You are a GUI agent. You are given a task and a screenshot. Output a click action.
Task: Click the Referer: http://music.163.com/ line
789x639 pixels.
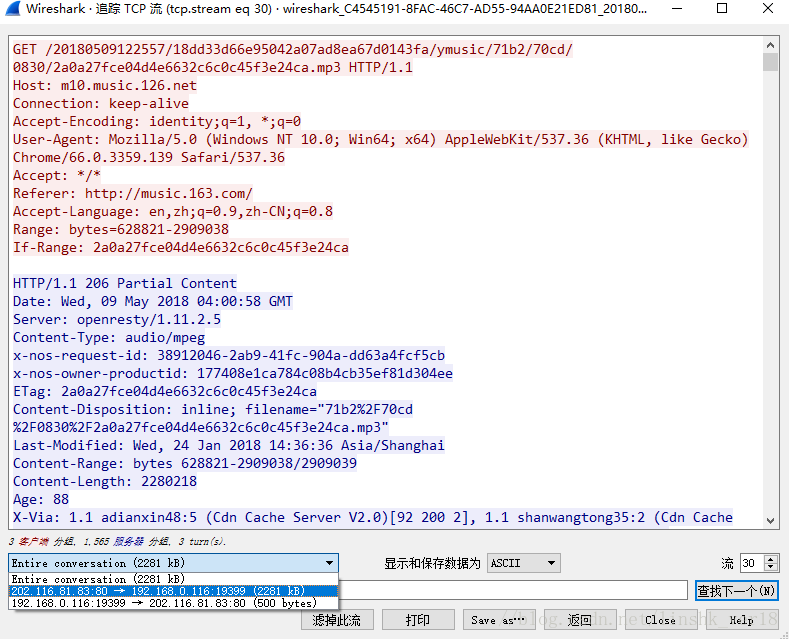click(x=133, y=194)
